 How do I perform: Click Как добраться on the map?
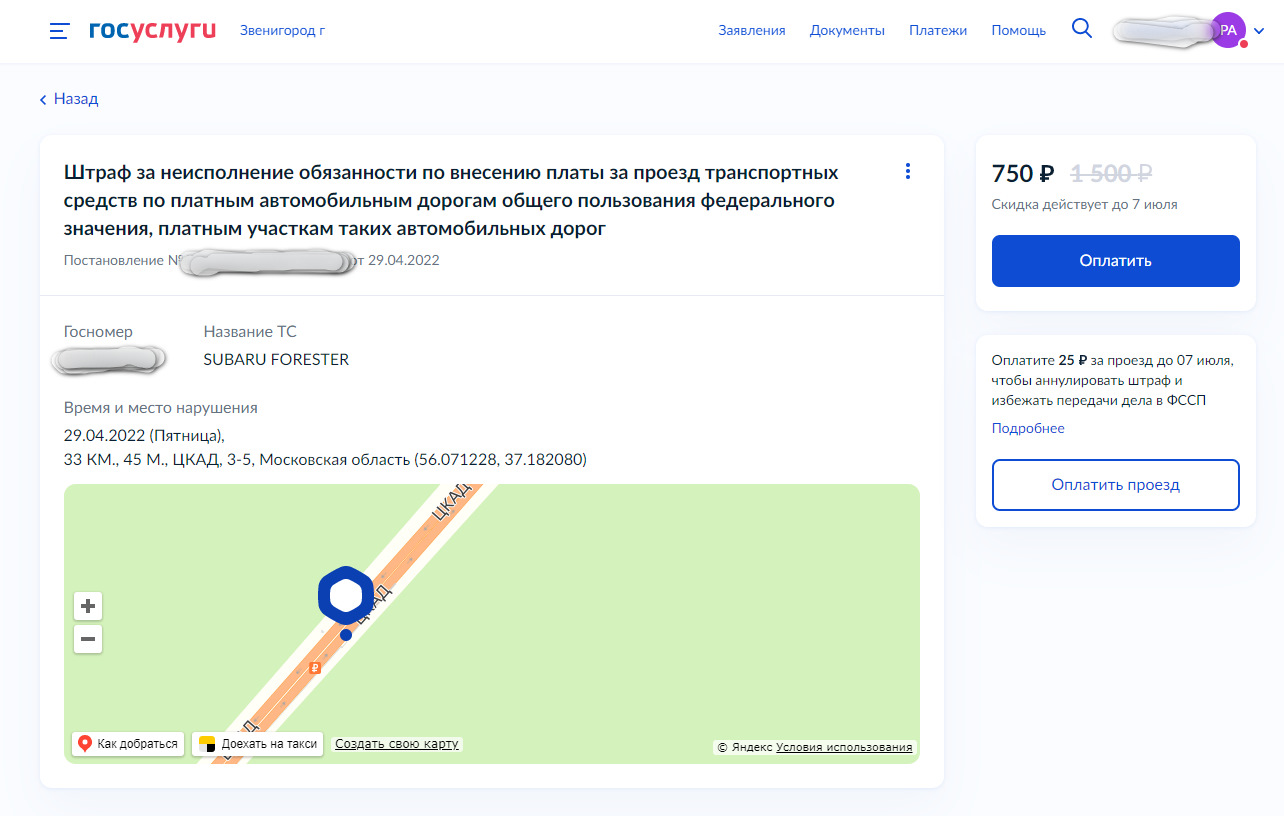point(128,744)
